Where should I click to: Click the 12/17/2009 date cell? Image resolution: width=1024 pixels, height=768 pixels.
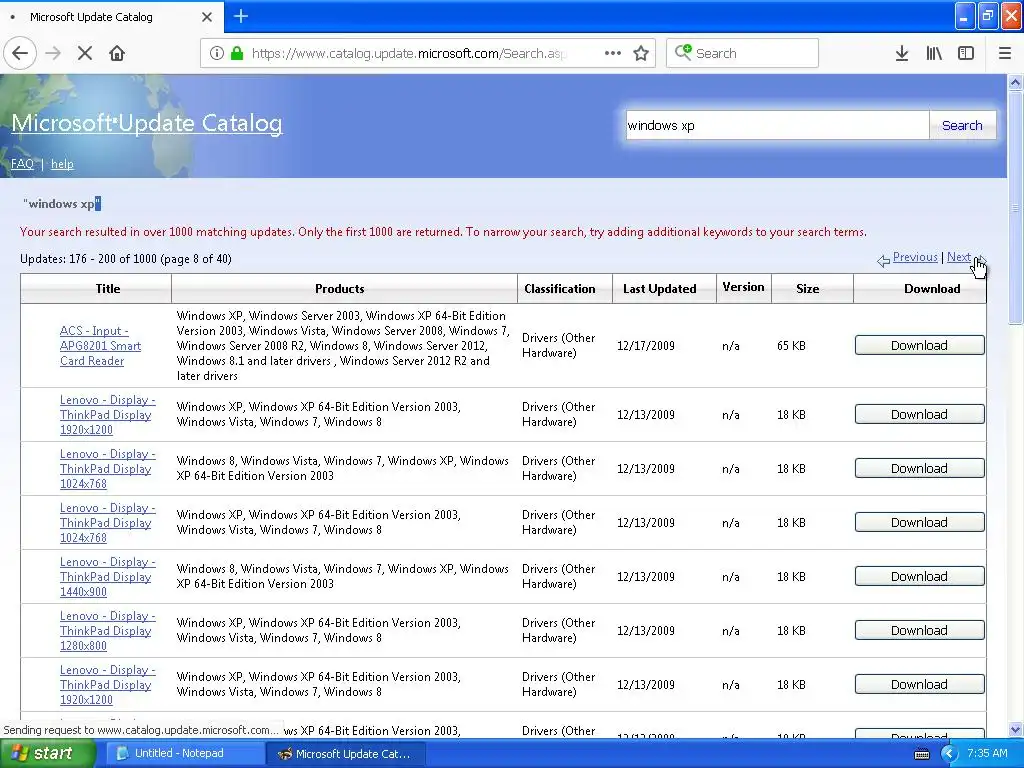[x=645, y=345]
